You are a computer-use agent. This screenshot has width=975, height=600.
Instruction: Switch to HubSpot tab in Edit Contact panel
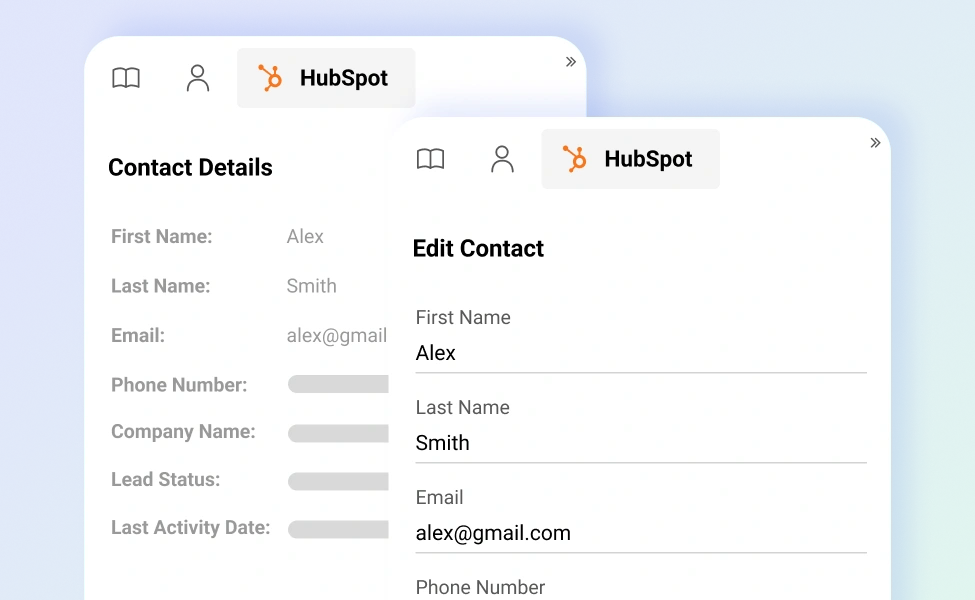631,159
